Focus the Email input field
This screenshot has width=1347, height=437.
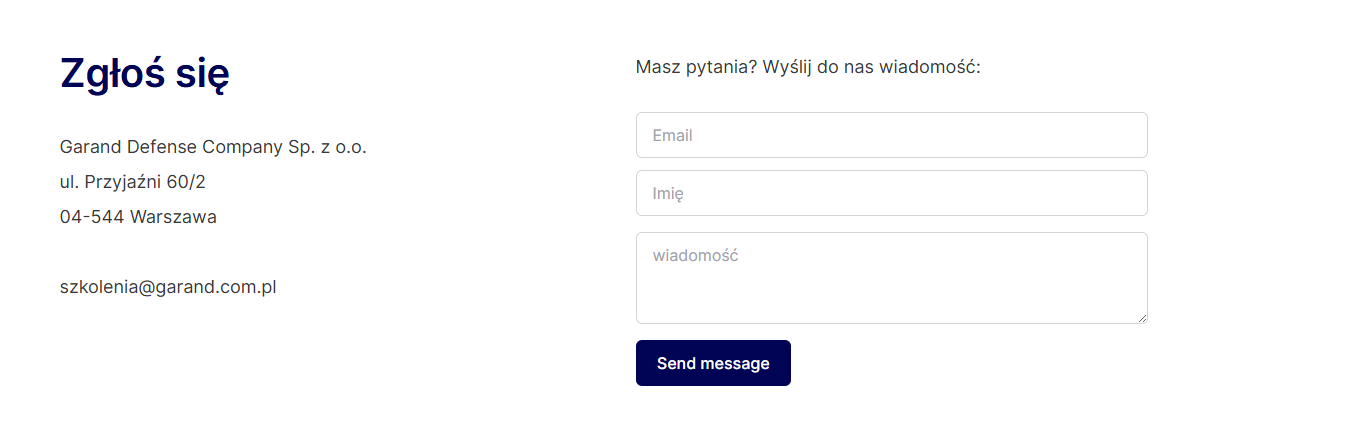(x=891, y=135)
